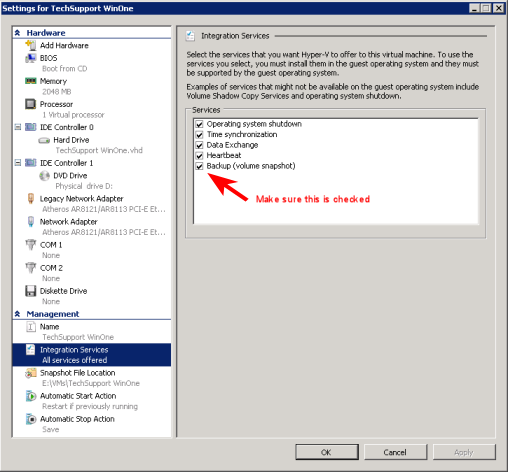This screenshot has height=472, width=508.
Task: Select the BIOS icon
Action: pos(31,58)
